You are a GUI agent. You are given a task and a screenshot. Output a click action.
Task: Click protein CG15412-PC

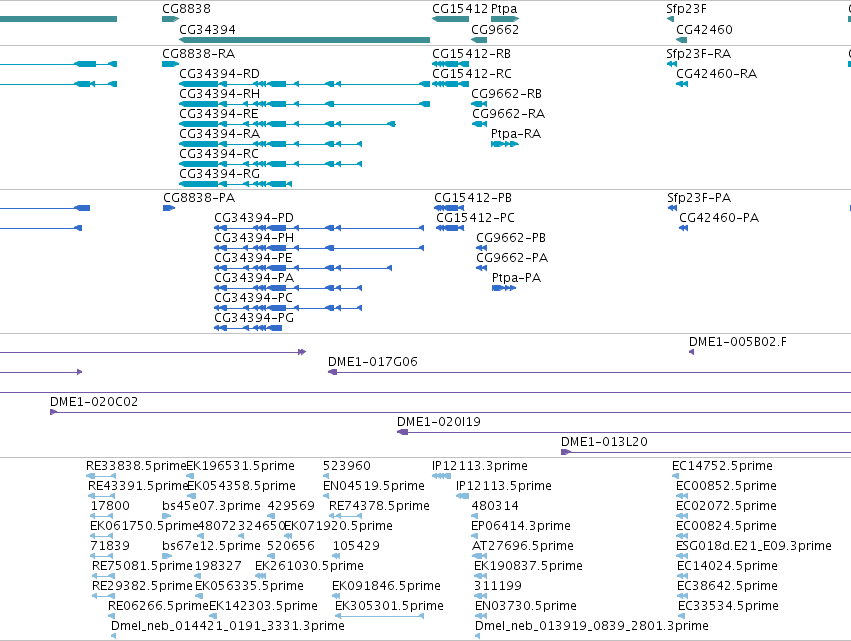[475, 218]
